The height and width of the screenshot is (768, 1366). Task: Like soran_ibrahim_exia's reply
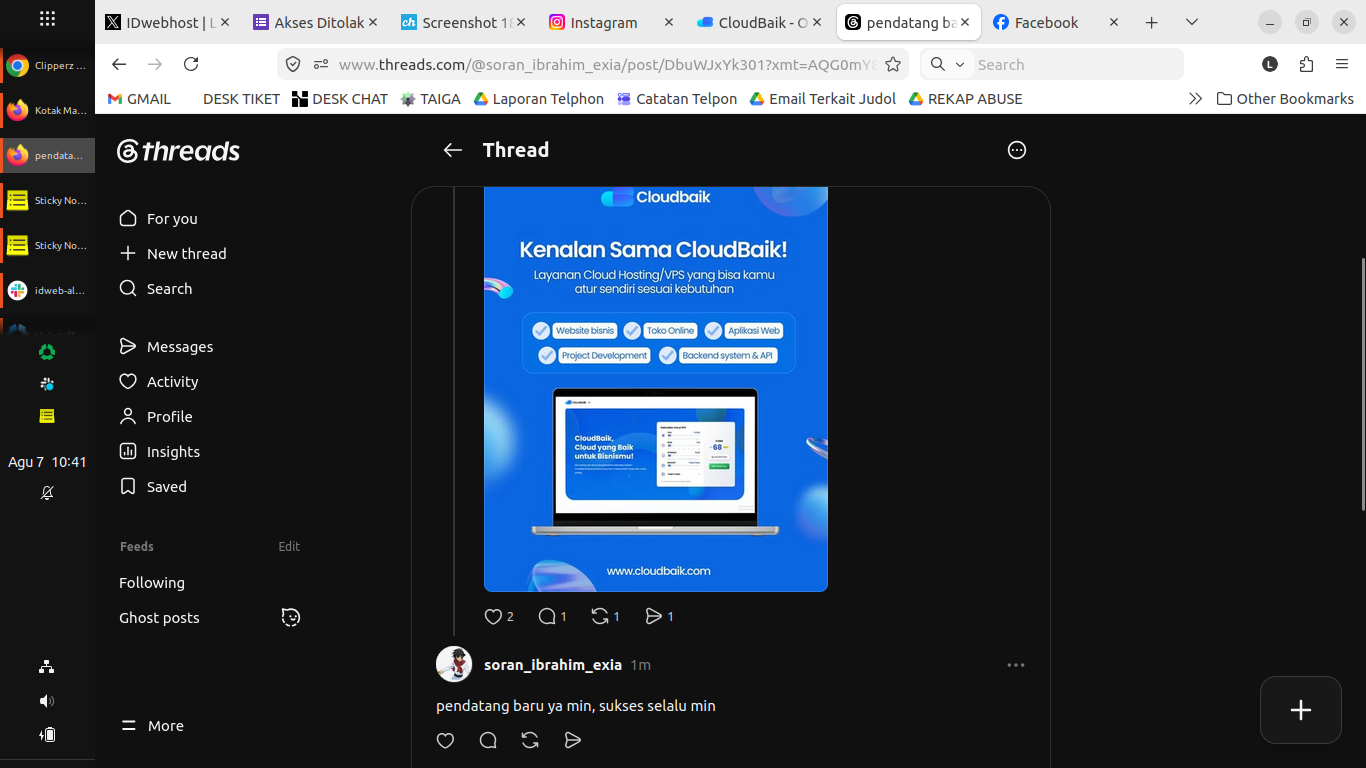point(446,741)
